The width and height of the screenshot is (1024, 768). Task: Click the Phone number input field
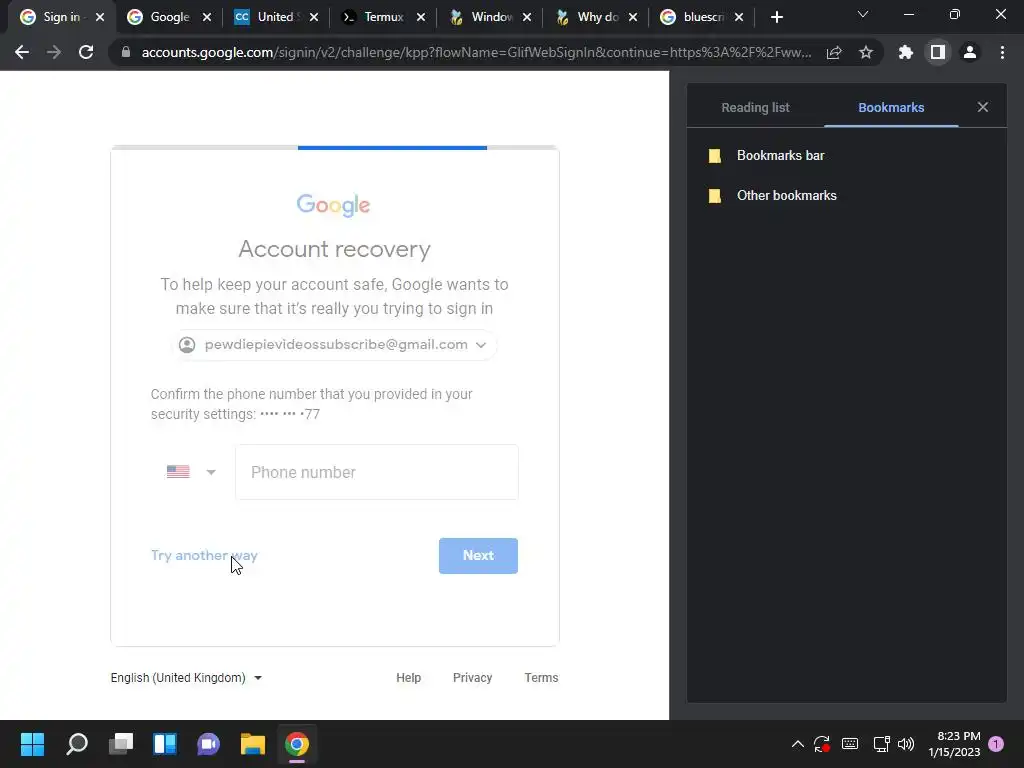click(377, 472)
